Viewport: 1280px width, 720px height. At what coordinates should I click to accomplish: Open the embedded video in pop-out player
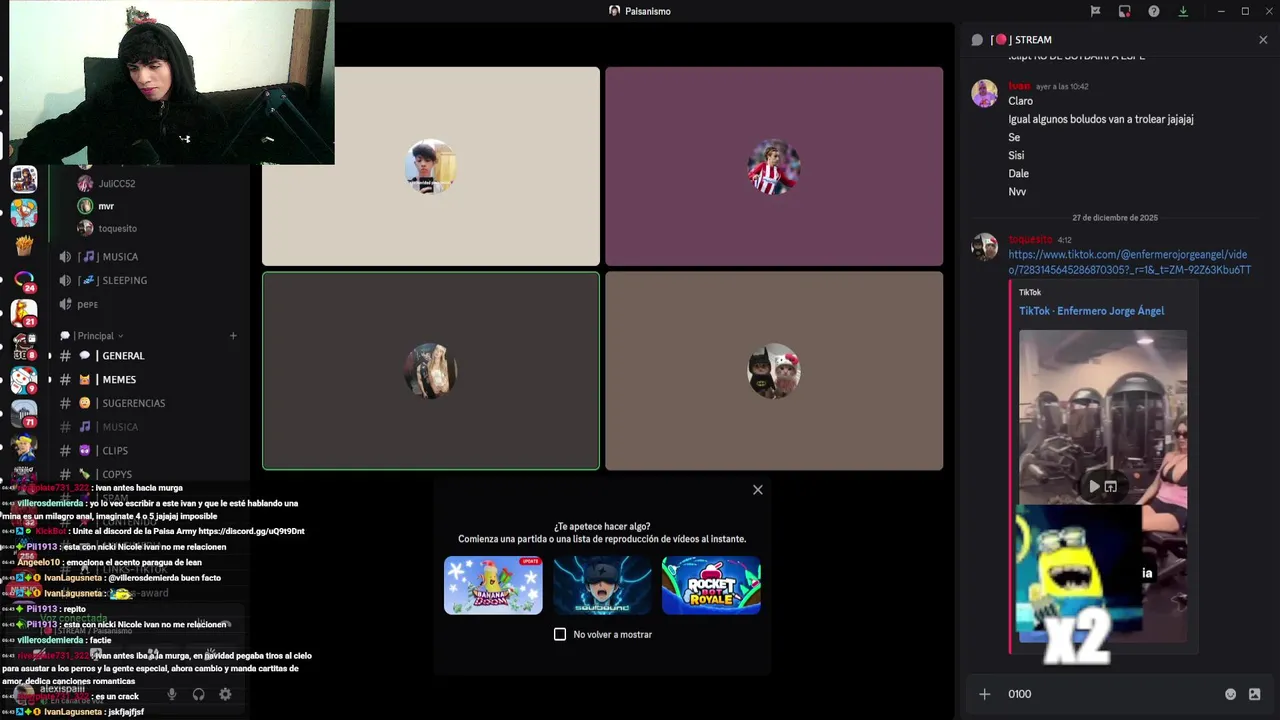(x=1110, y=486)
